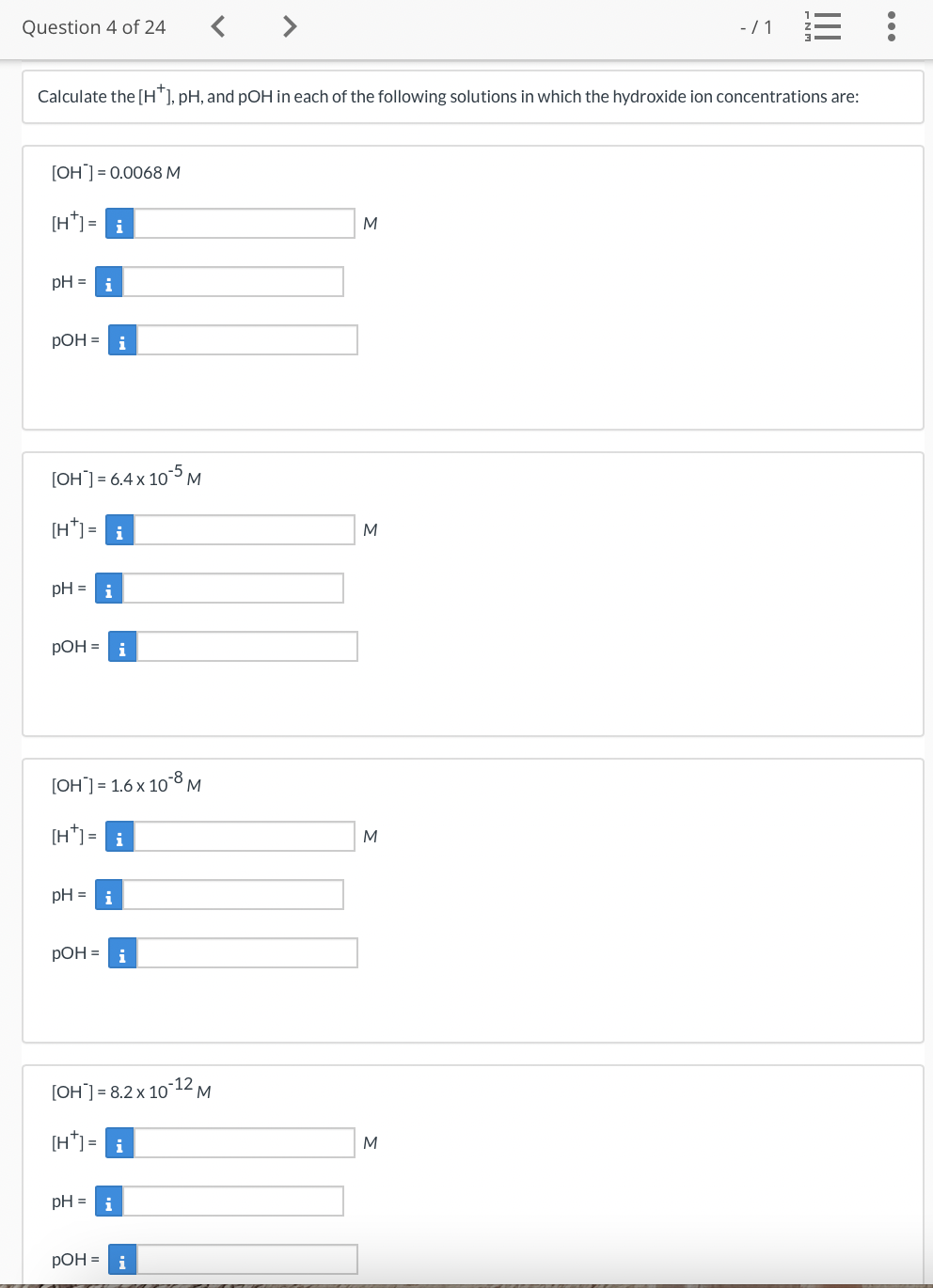
Task: Click the info icon beside [H+] for 0.0068 M
Action: [x=119, y=224]
